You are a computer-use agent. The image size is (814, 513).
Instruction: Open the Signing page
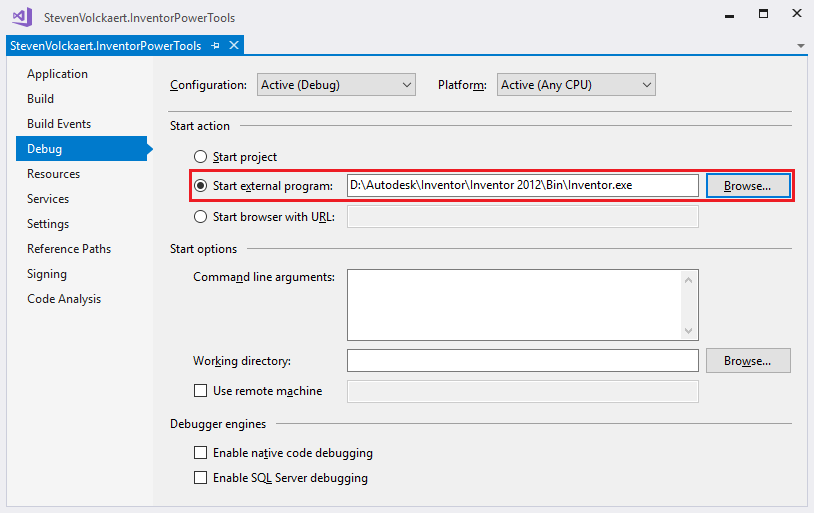coord(47,274)
